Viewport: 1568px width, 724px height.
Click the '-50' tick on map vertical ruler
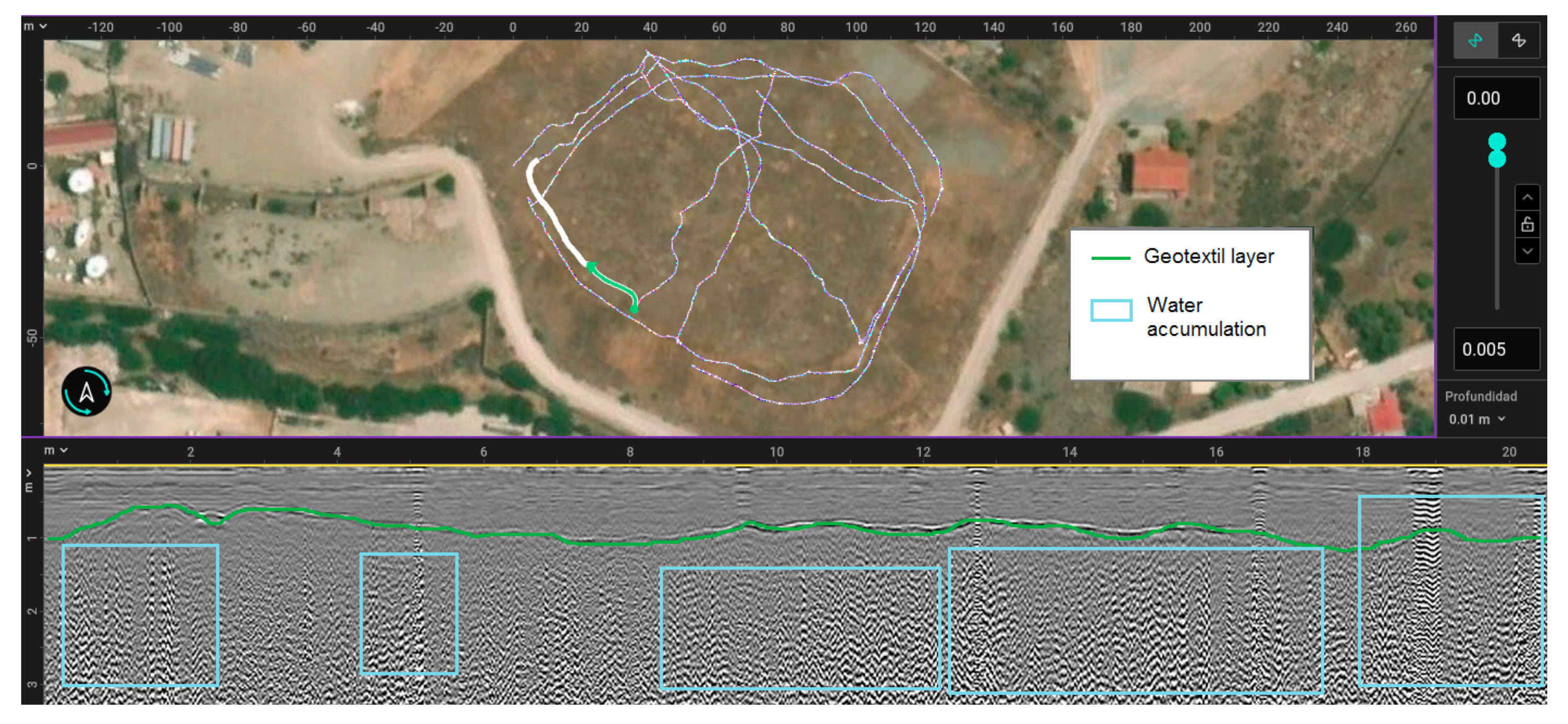click(32, 337)
